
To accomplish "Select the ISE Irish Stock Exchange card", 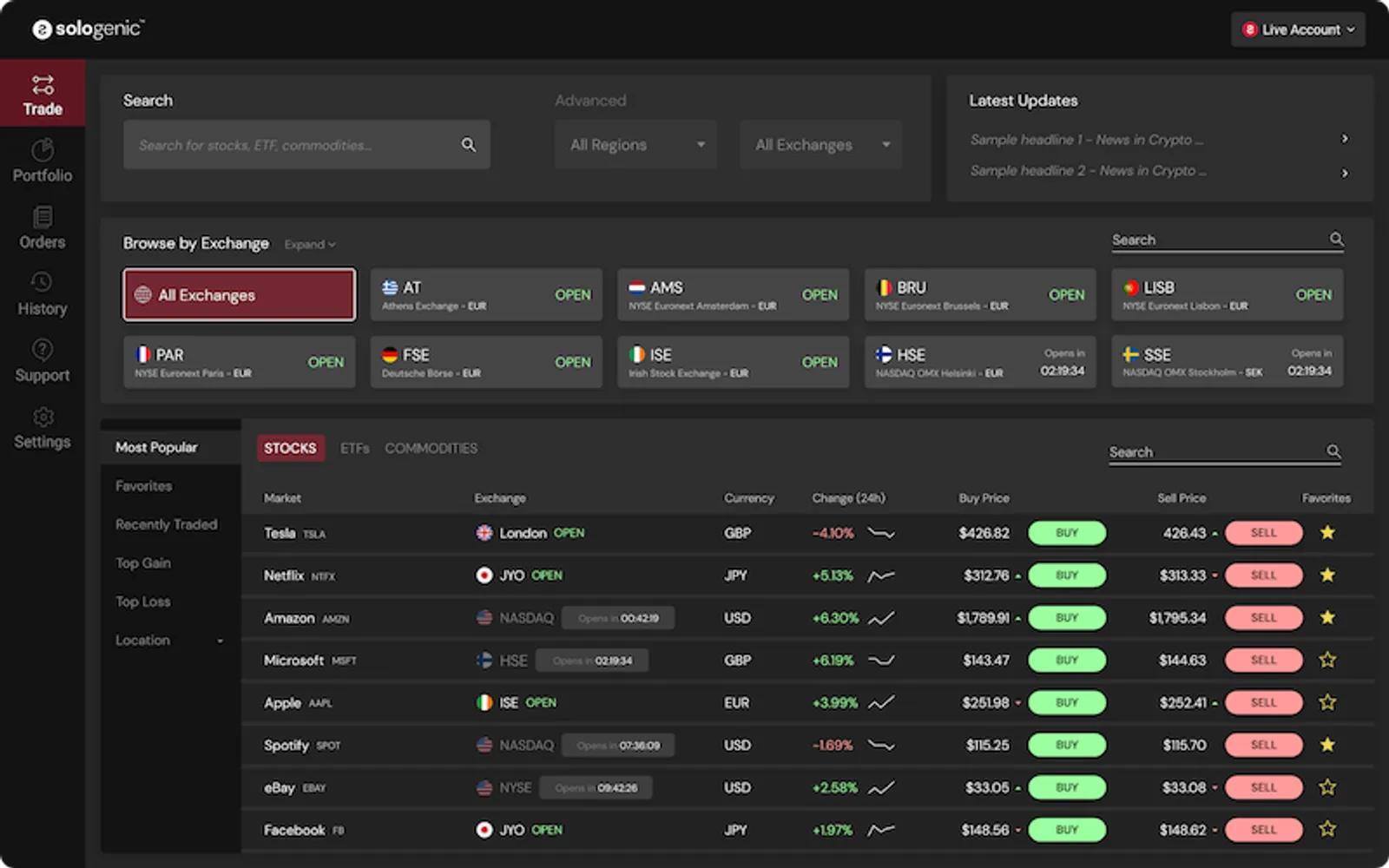I will pos(734,362).
